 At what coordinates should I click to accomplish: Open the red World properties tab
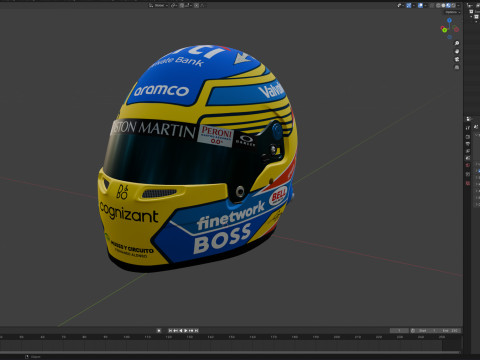468,165
